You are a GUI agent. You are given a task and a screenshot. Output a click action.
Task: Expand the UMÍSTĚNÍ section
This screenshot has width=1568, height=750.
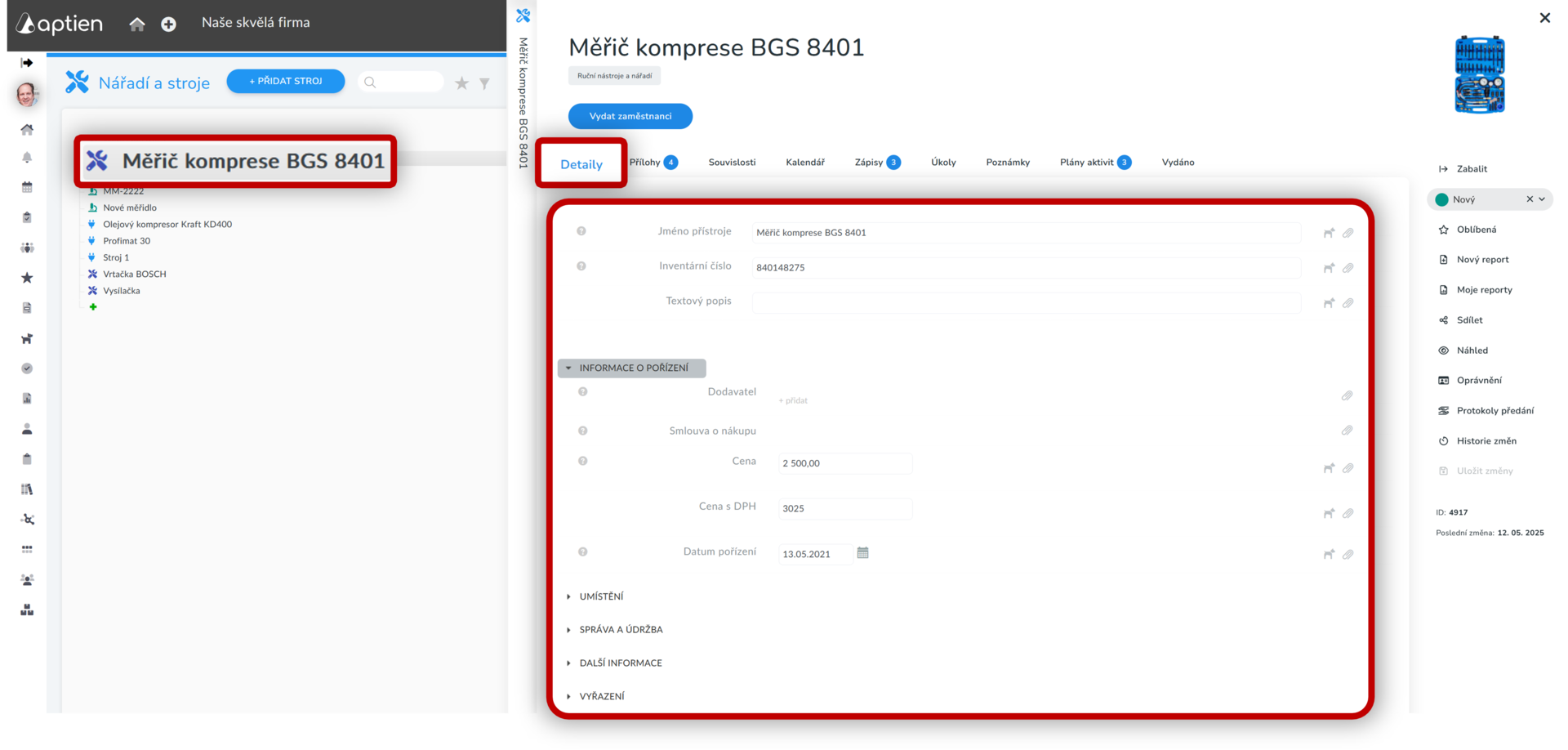pyautogui.click(x=600, y=596)
